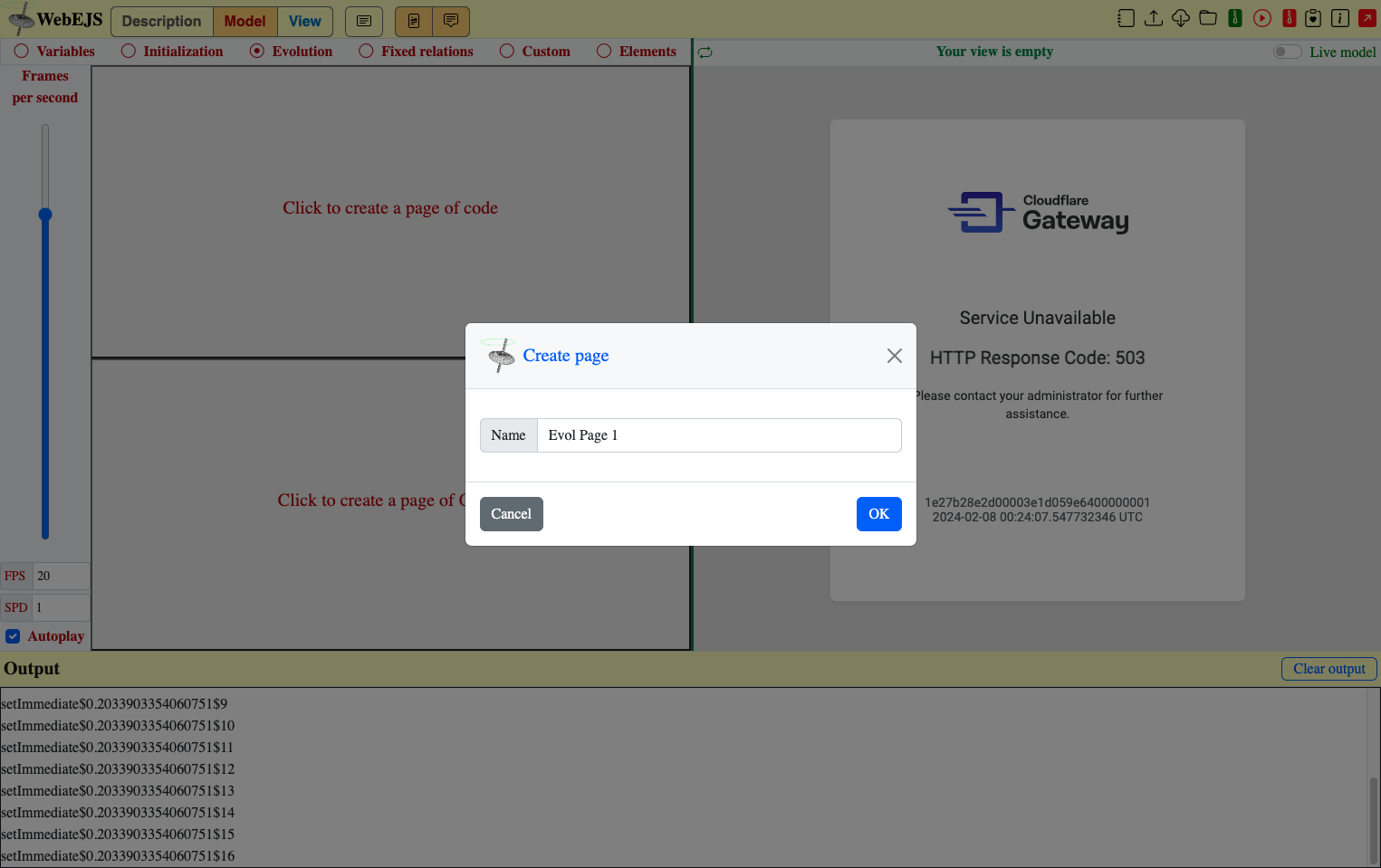
Task: Click the Name field containing Evol Page 1
Action: point(719,435)
